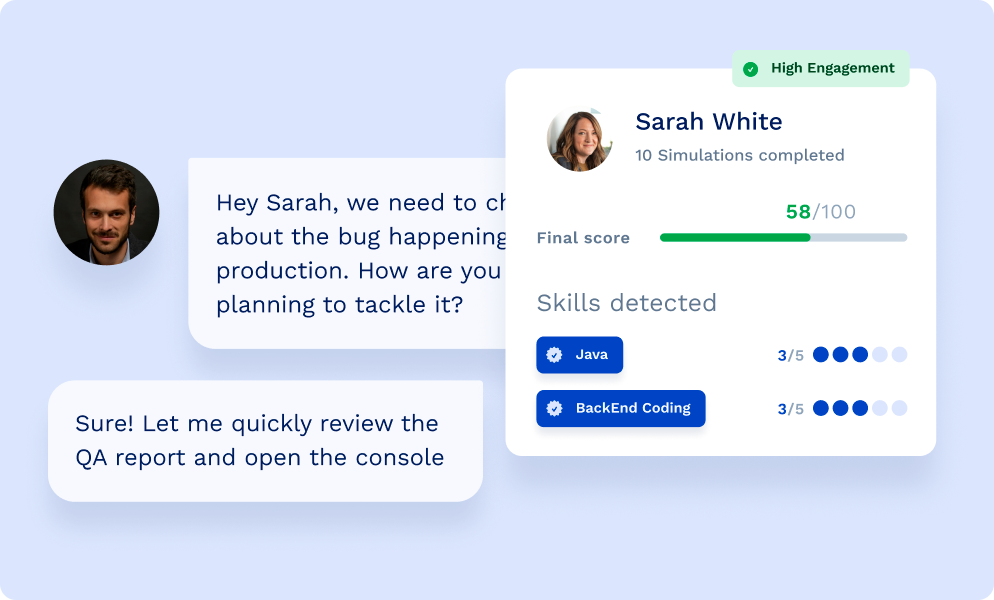The width and height of the screenshot is (994, 600).
Task: Click the BackEnd Coding skill label text
Action: pyautogui.click(x=633, y=408)
